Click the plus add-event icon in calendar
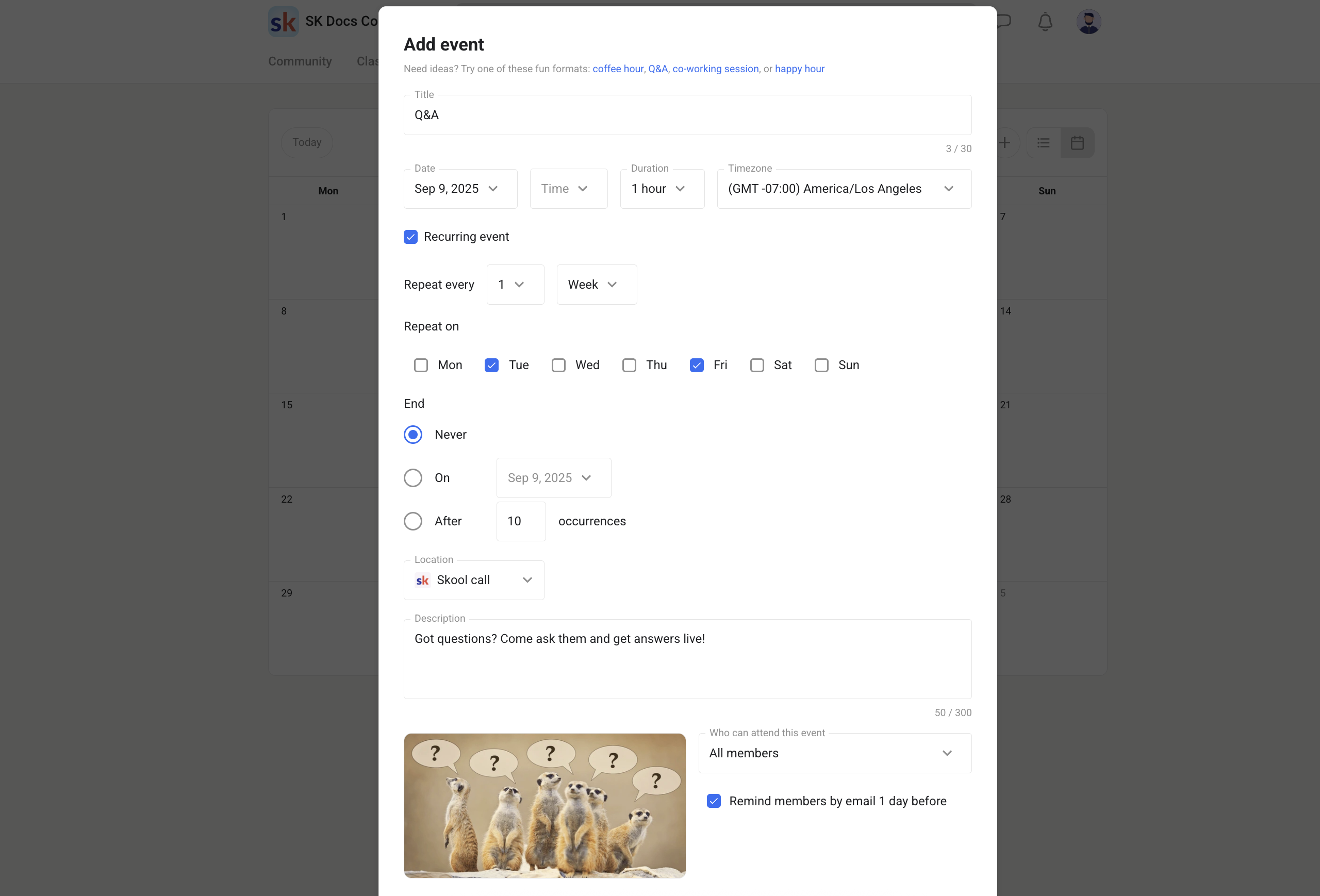Image resolution: width=1320 pixels, height=896 pixels. [1005, 142]
